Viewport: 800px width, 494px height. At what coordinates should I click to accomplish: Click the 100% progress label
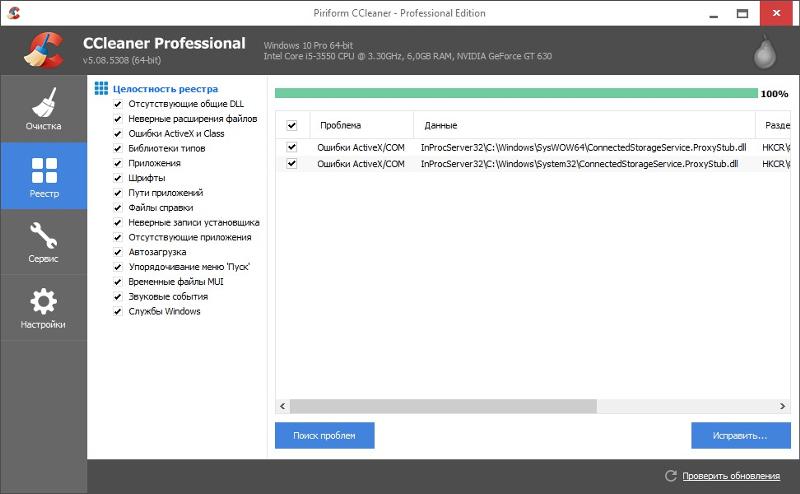tap(774, 93)
